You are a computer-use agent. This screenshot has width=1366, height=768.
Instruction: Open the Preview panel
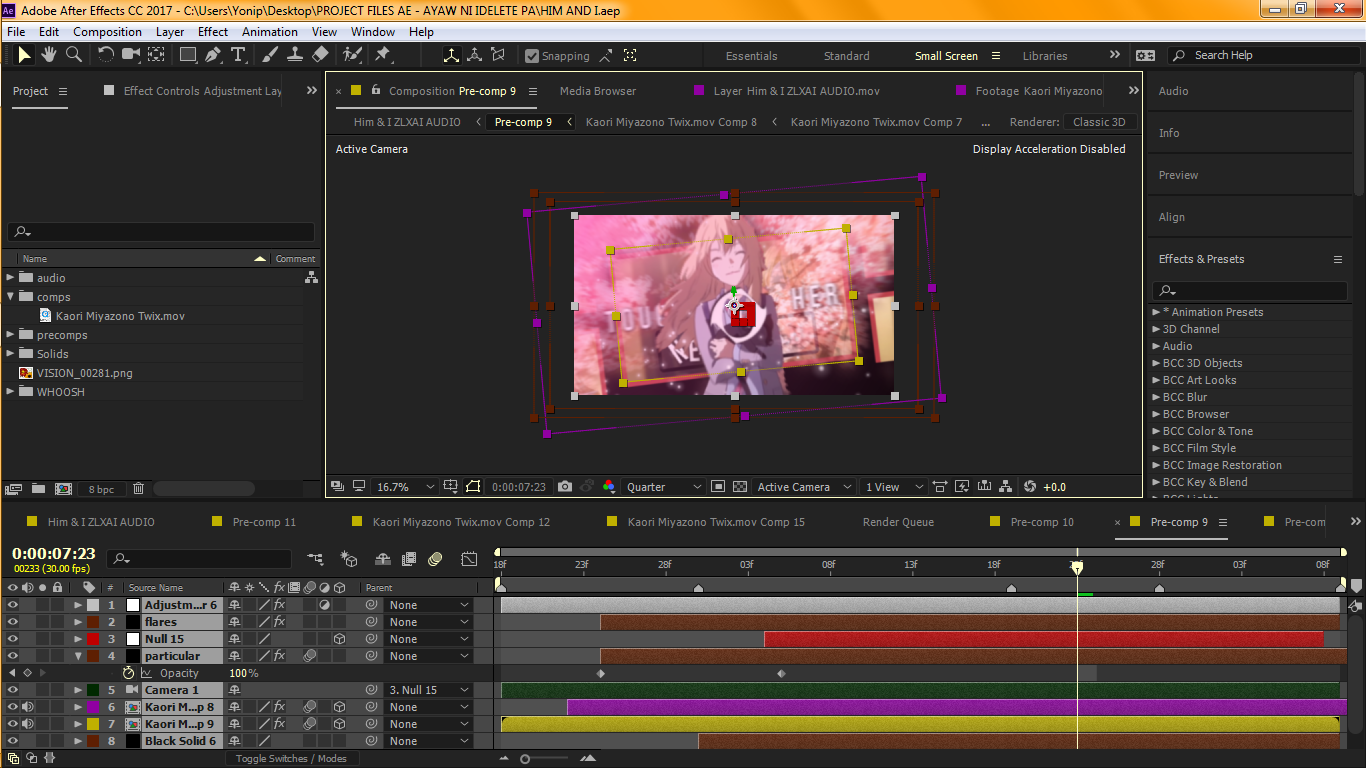[1178, 175]
